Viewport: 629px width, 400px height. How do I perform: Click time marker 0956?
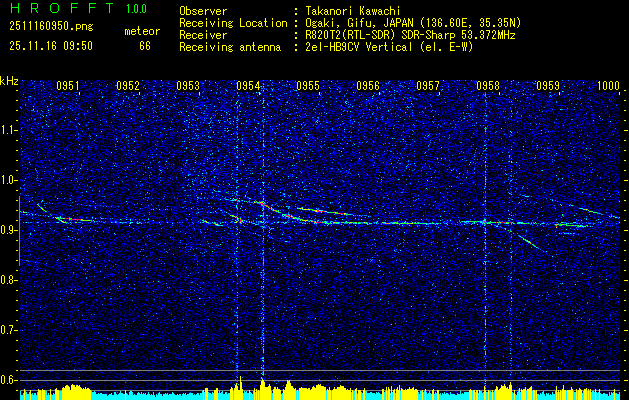[x=368, y=85]
